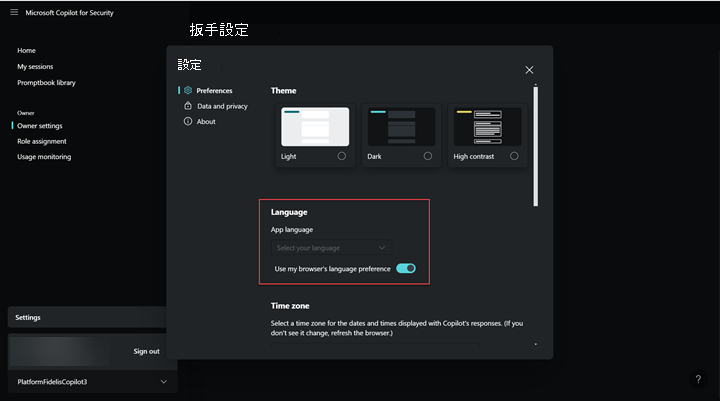Image resolution: width=720 pixels, height=401 pixels.
Task: Open Owner settings in sidebar
Action: click(39, 126)
